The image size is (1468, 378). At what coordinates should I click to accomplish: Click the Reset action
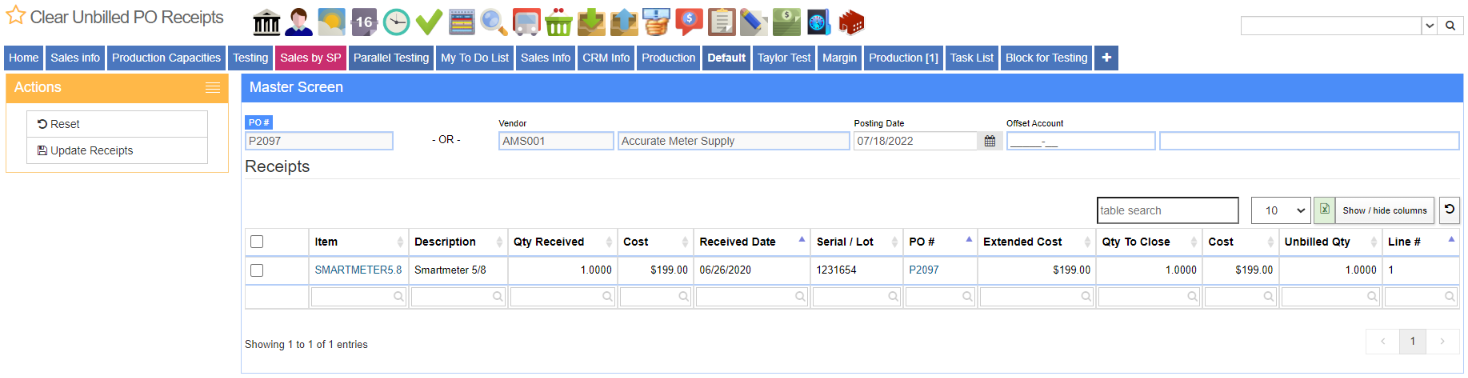tap(117, 124)
